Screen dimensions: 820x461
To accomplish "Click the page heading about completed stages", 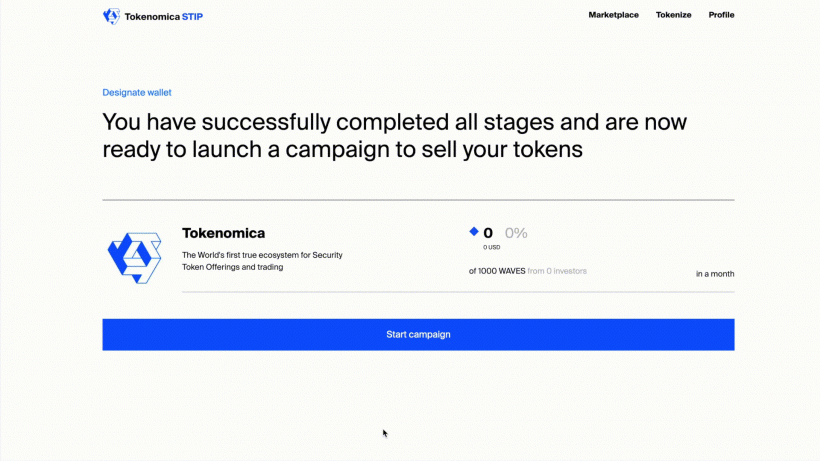I will [395, 135].
